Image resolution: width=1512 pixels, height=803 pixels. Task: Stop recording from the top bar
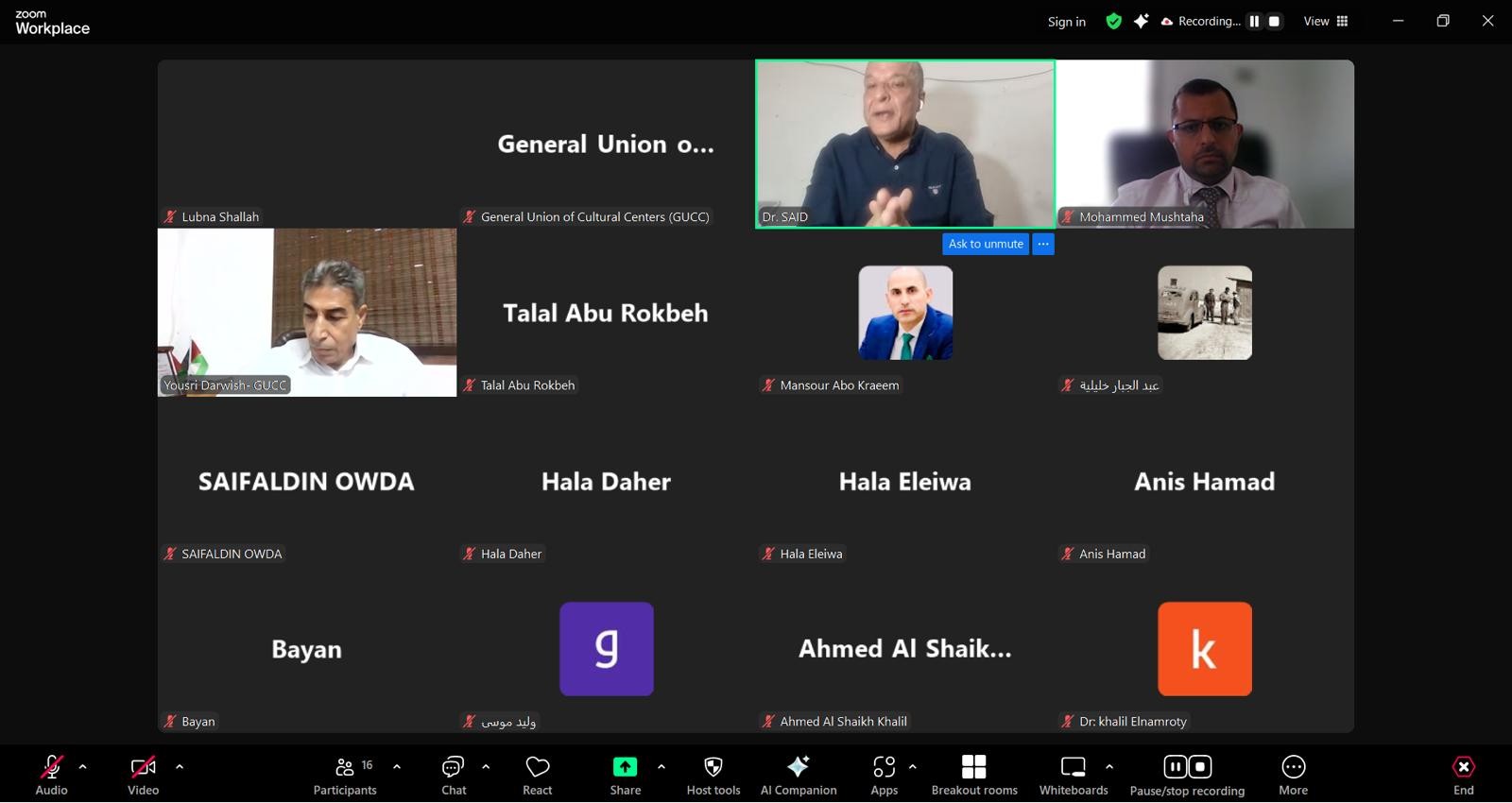pos(1274,21)
